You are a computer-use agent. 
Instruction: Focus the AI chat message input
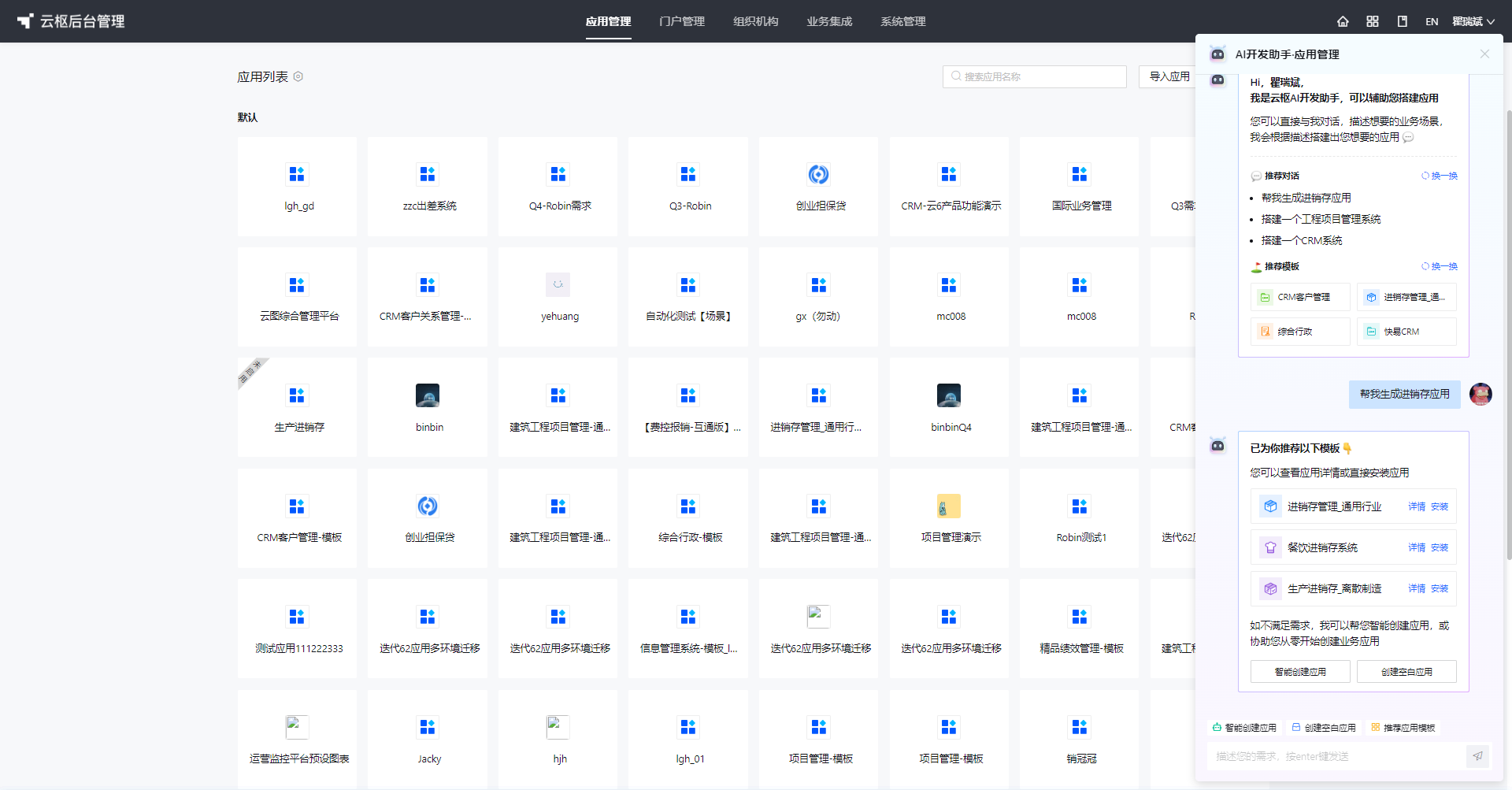coord(1336,756)
